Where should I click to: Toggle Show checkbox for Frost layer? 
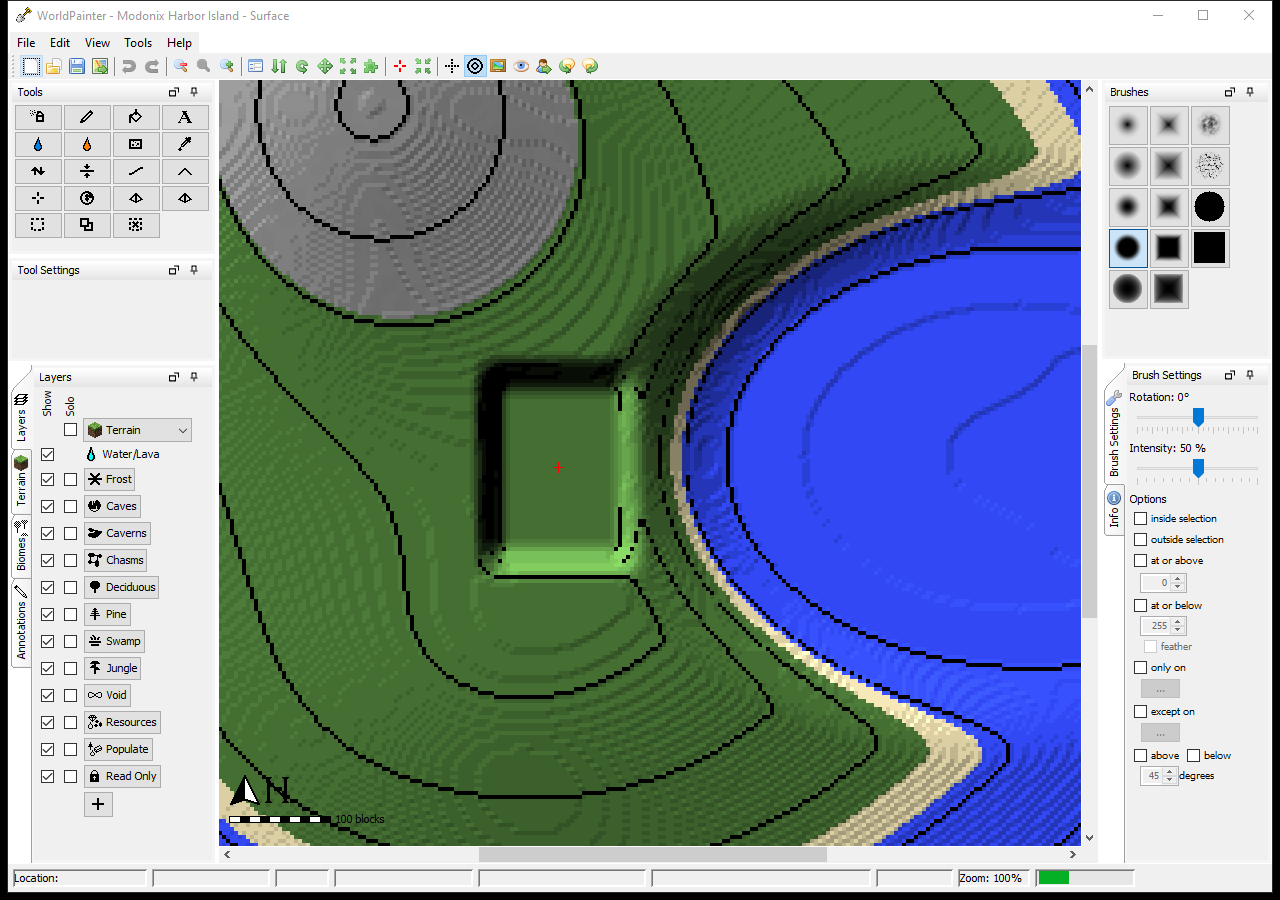47,480
